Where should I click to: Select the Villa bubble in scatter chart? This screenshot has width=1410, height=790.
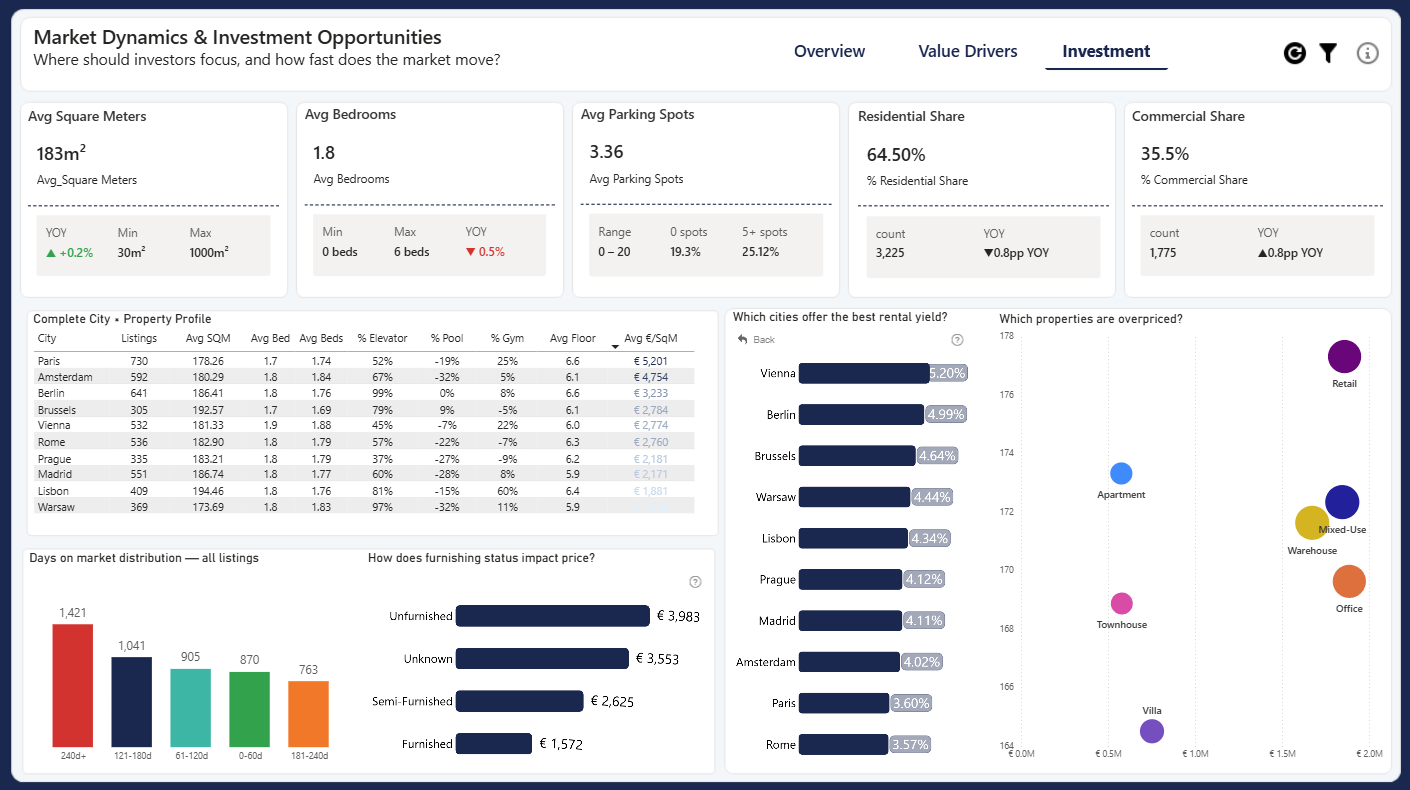pyautogui.click(x=1152, y=731)
